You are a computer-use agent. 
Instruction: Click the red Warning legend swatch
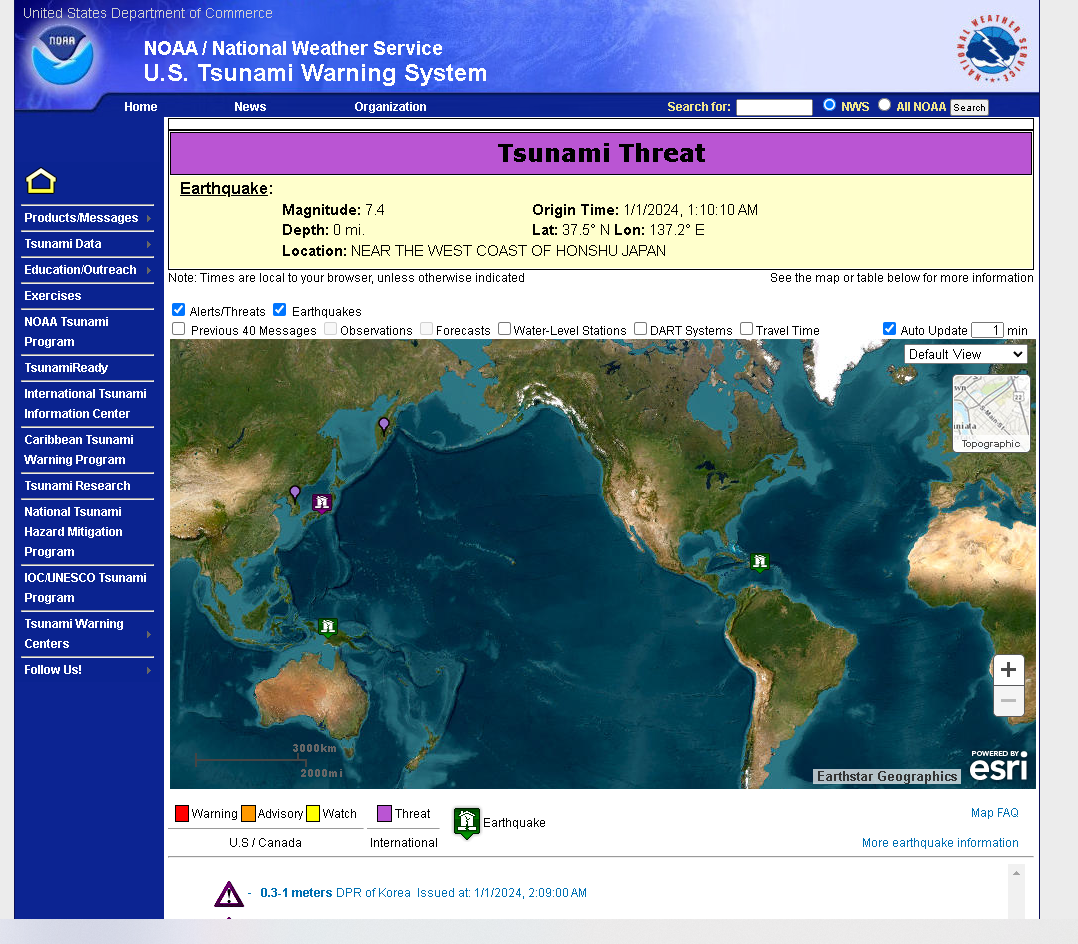point(182,813)
